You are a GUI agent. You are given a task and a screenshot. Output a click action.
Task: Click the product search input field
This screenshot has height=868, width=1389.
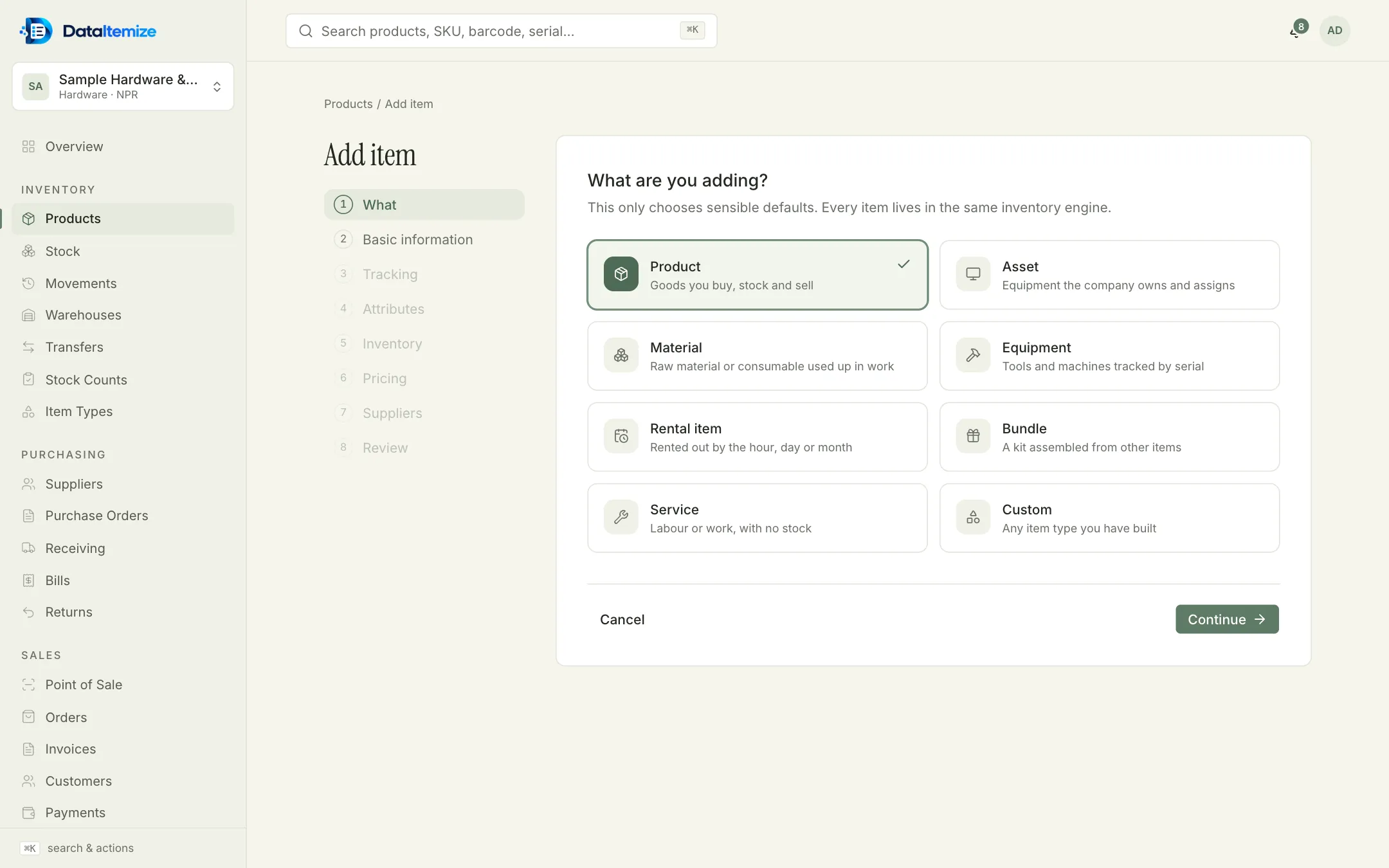tap(501, 31)
